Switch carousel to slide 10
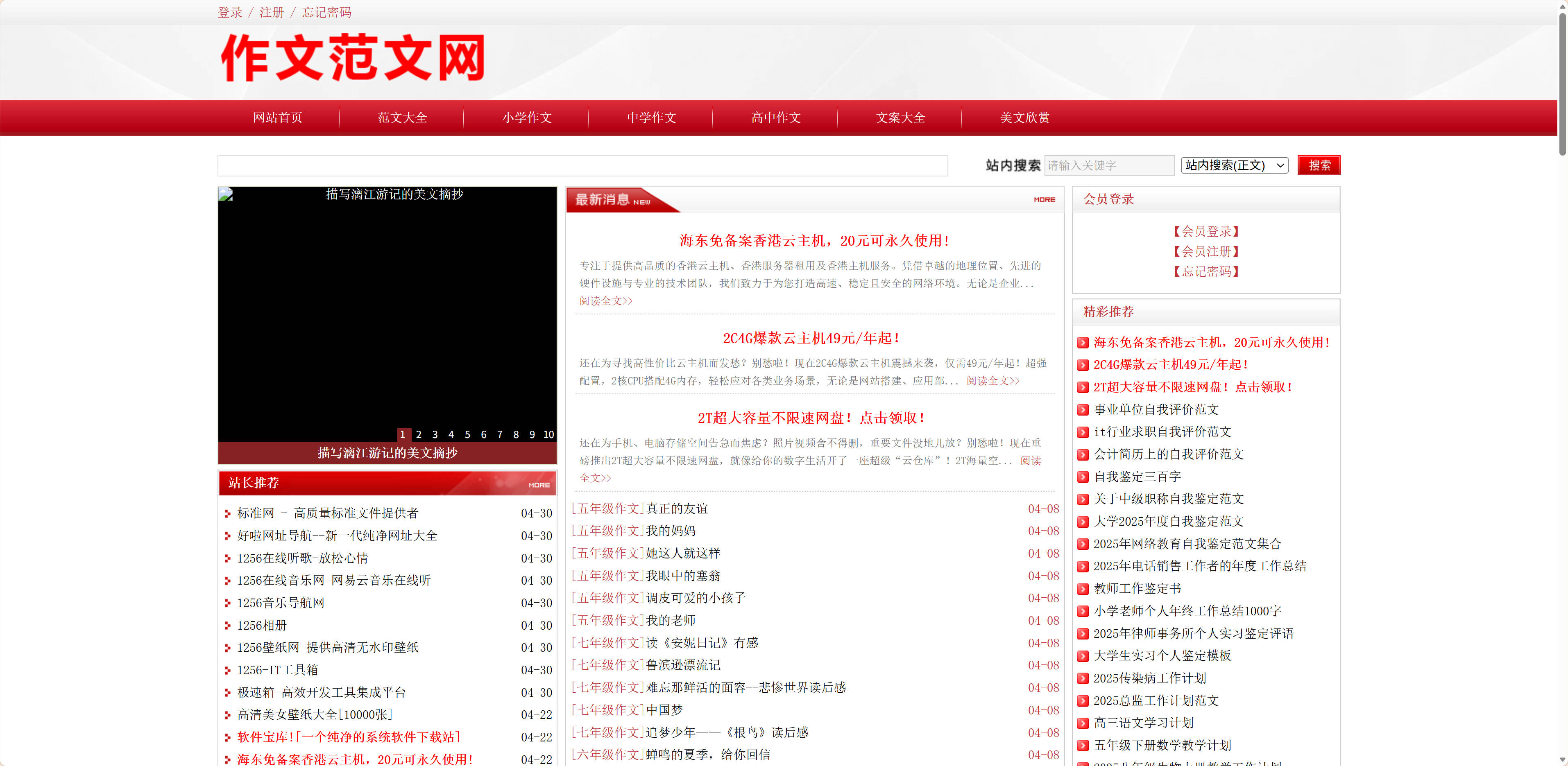The width and height of the screenshot is (1568, 766). [548, 434]
